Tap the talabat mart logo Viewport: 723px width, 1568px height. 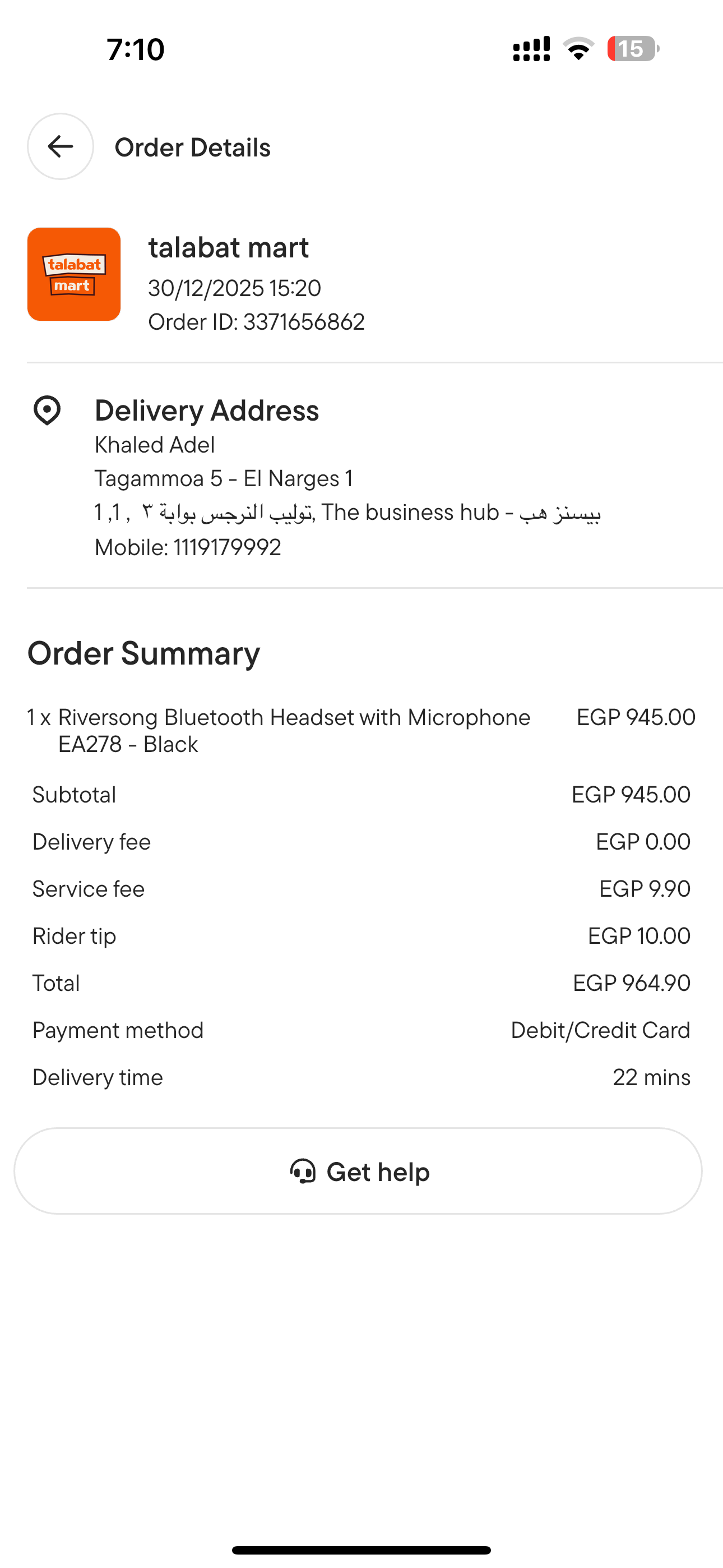[73, 274]
